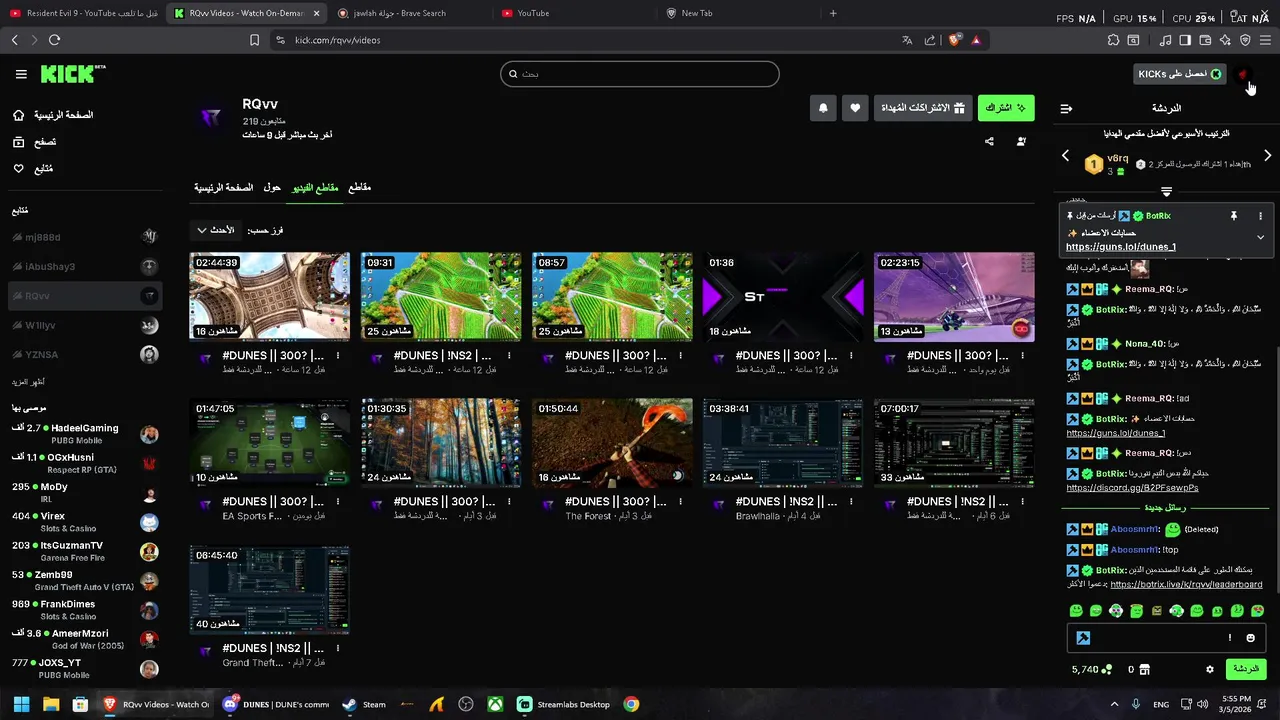Click the exclamation commands icon in chat input
This screenshot has height=720, width=1280.
1230,638
